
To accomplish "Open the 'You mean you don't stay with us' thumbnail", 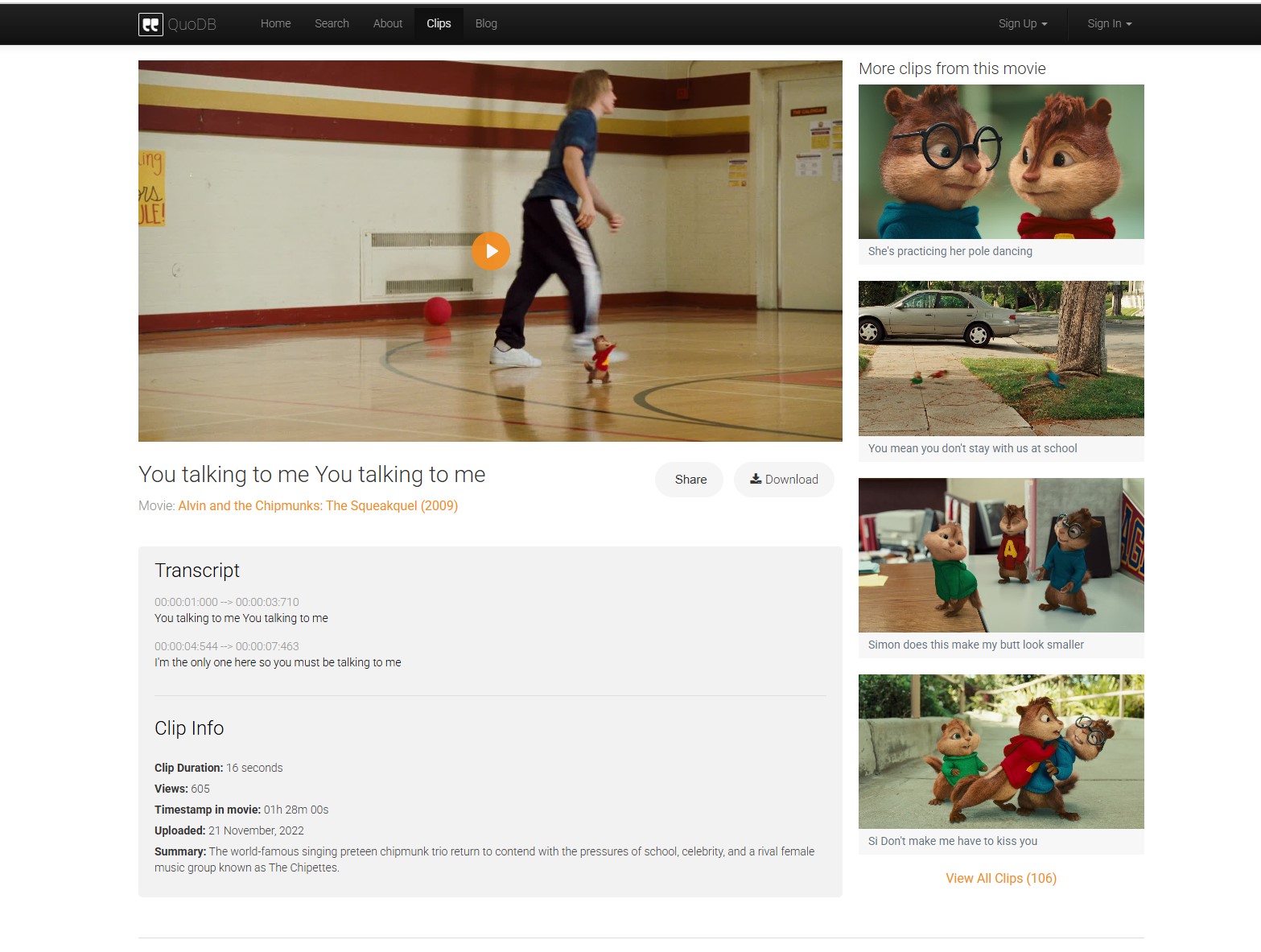I will [x=1001, y=358].
